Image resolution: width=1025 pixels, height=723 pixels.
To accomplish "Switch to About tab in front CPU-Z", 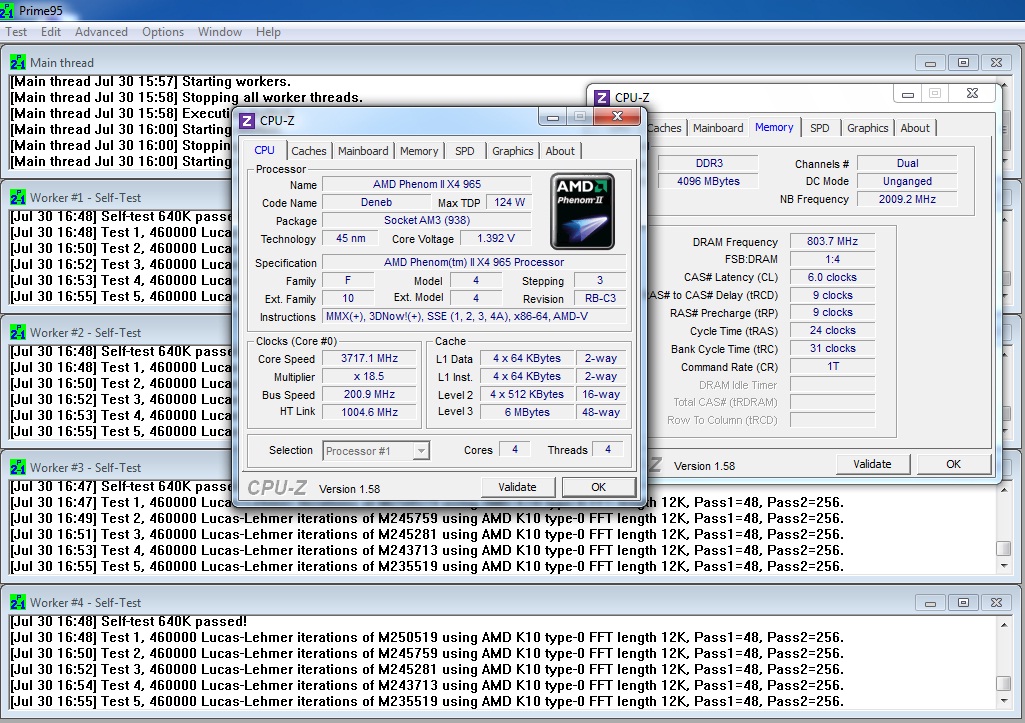I will [x=560, y=151].
